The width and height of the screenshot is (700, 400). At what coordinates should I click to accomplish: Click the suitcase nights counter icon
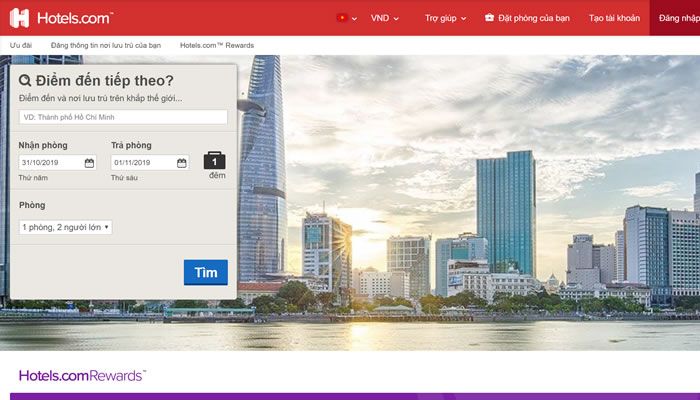click(x=215, y=161)
